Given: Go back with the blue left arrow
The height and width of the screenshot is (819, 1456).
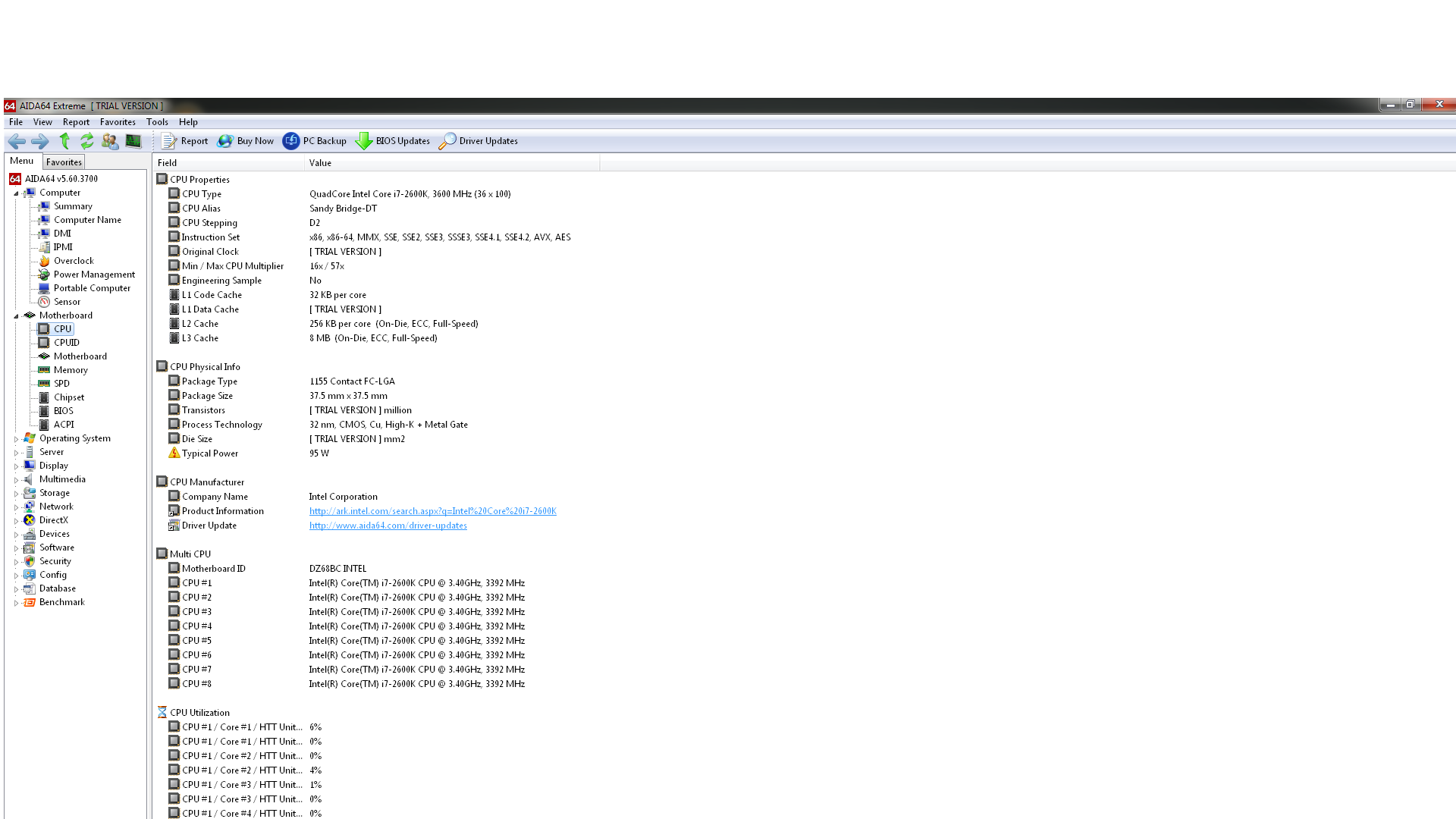Looking at the screenshot, I should [x=17, y=141].
